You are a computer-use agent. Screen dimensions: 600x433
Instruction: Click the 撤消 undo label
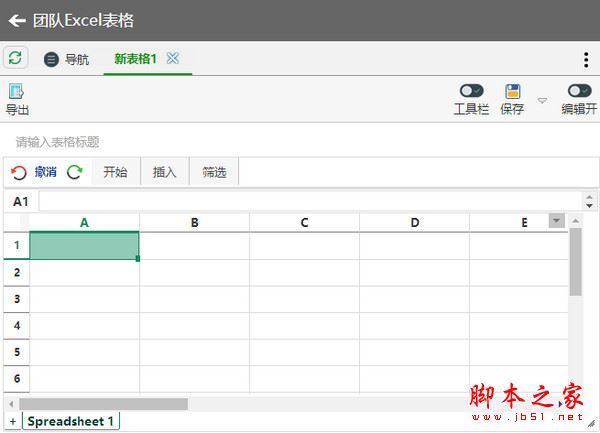coord(45,172)
